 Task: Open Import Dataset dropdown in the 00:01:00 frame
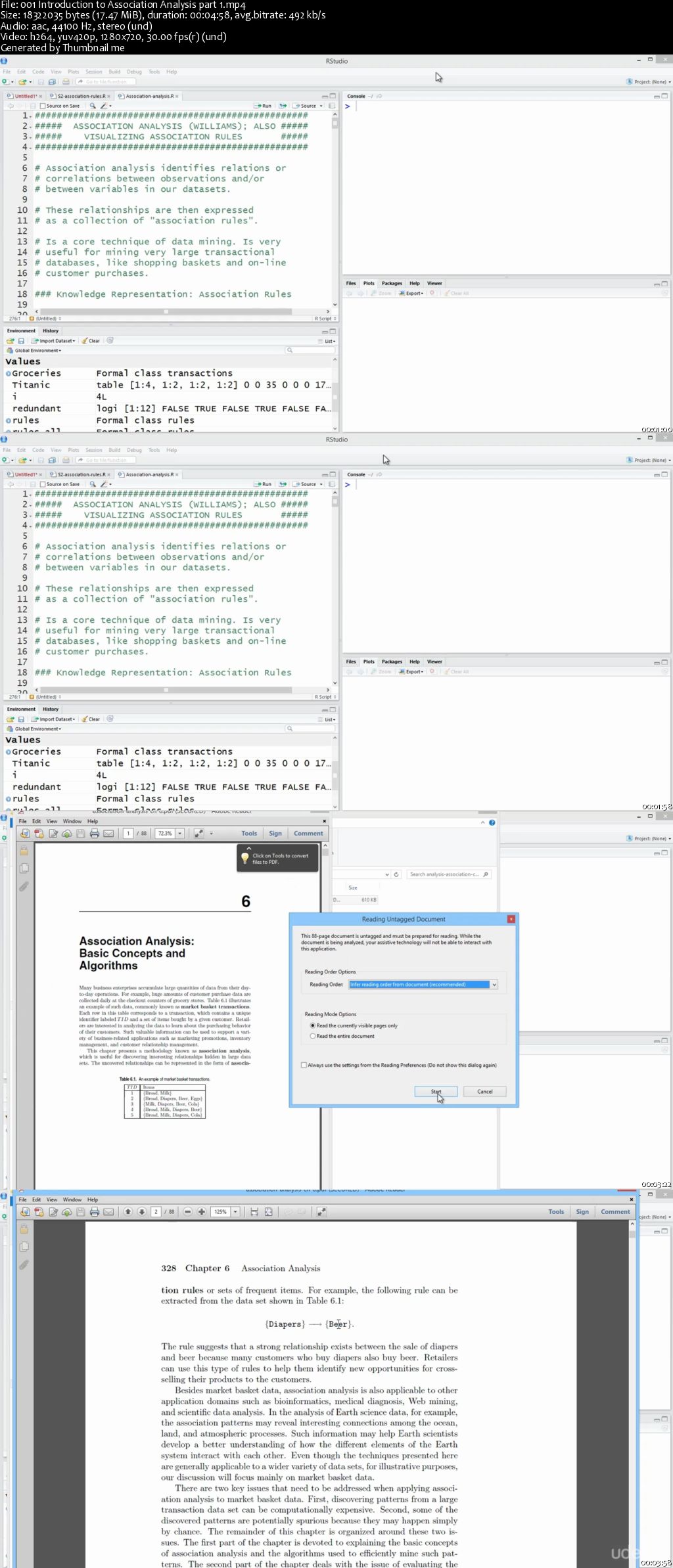pos(53,341)
